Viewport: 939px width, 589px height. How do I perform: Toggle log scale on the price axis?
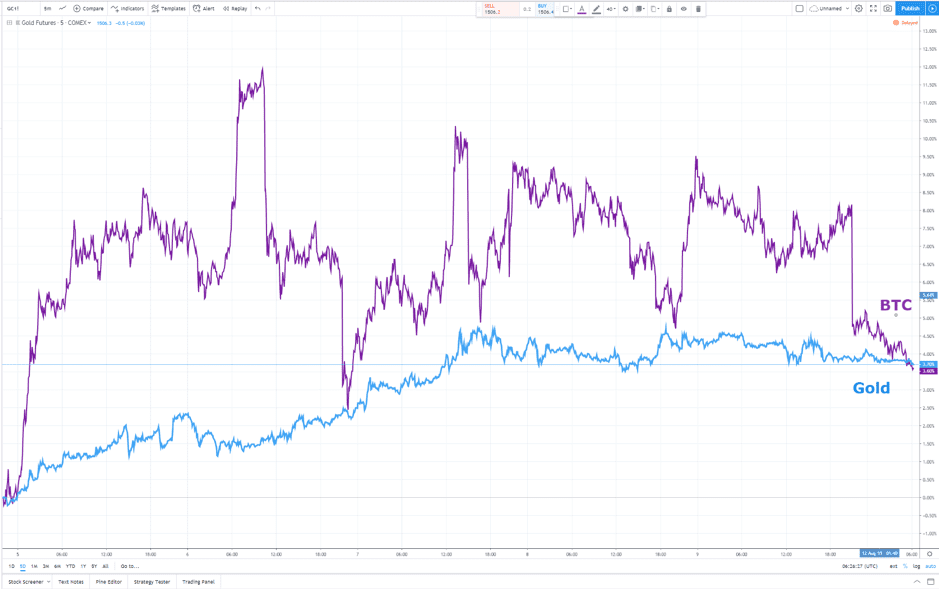click(x=916, y=566)
